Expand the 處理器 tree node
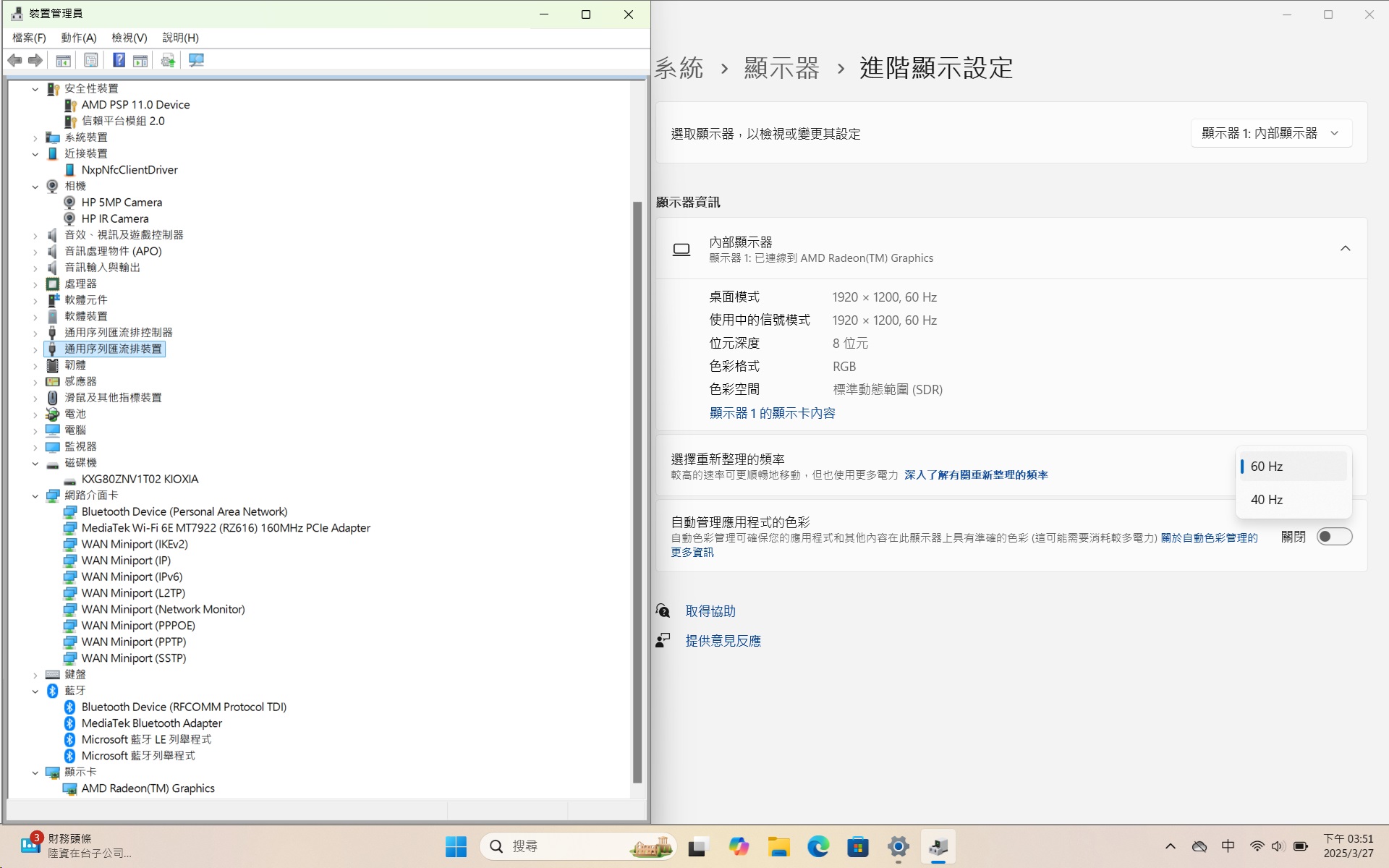The height and width of the screenshot is (868, 1389). click(35, 284)
